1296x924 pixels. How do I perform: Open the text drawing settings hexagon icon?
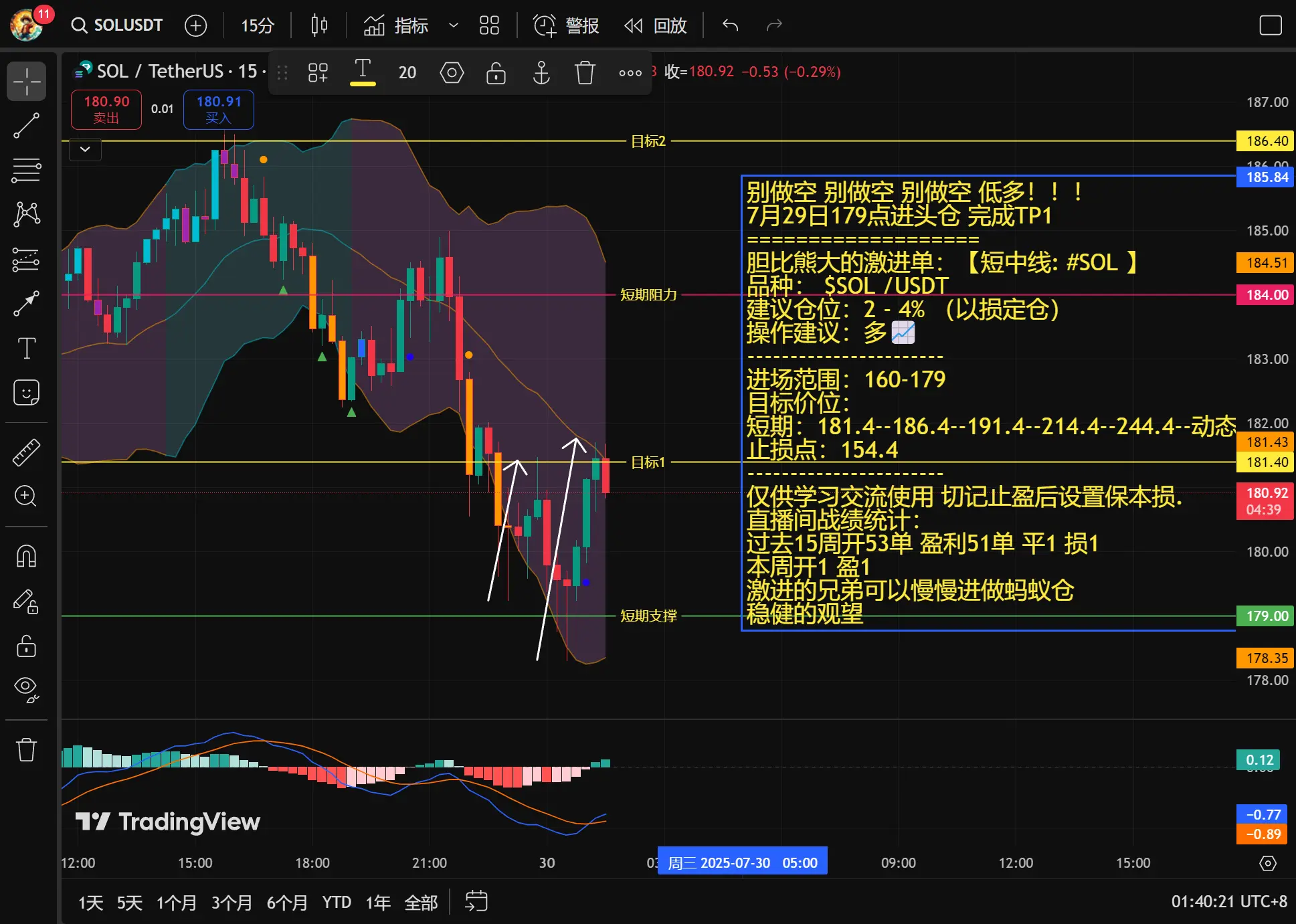[452, 72]
